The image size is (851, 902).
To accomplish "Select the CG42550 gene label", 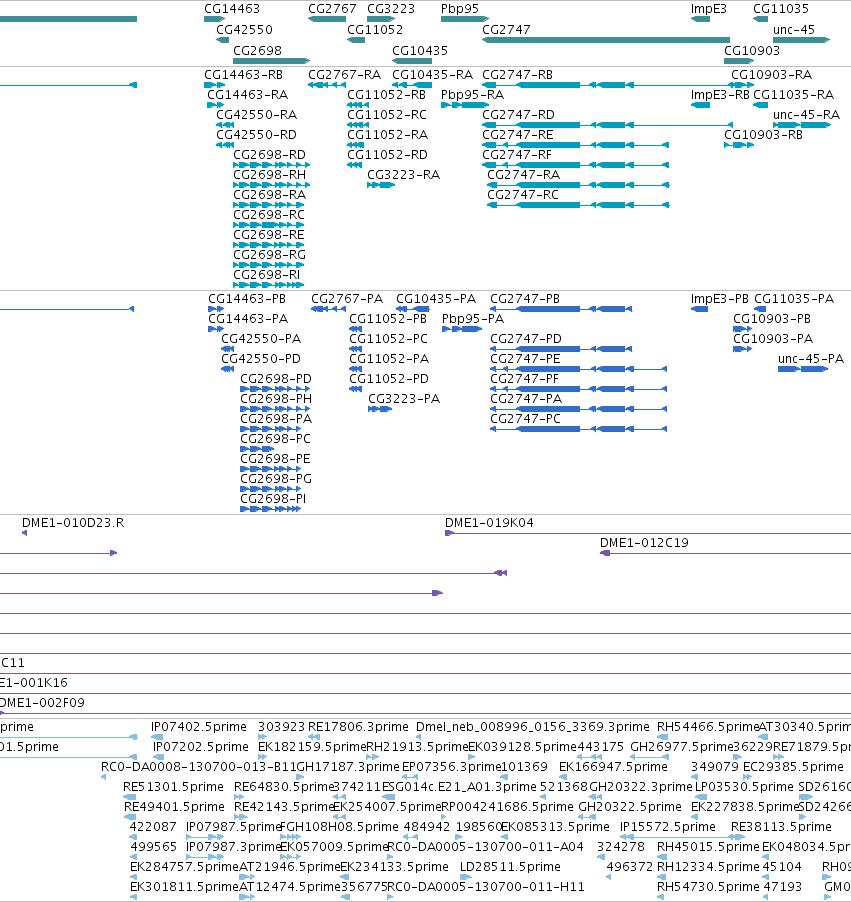I will [244, 29].
